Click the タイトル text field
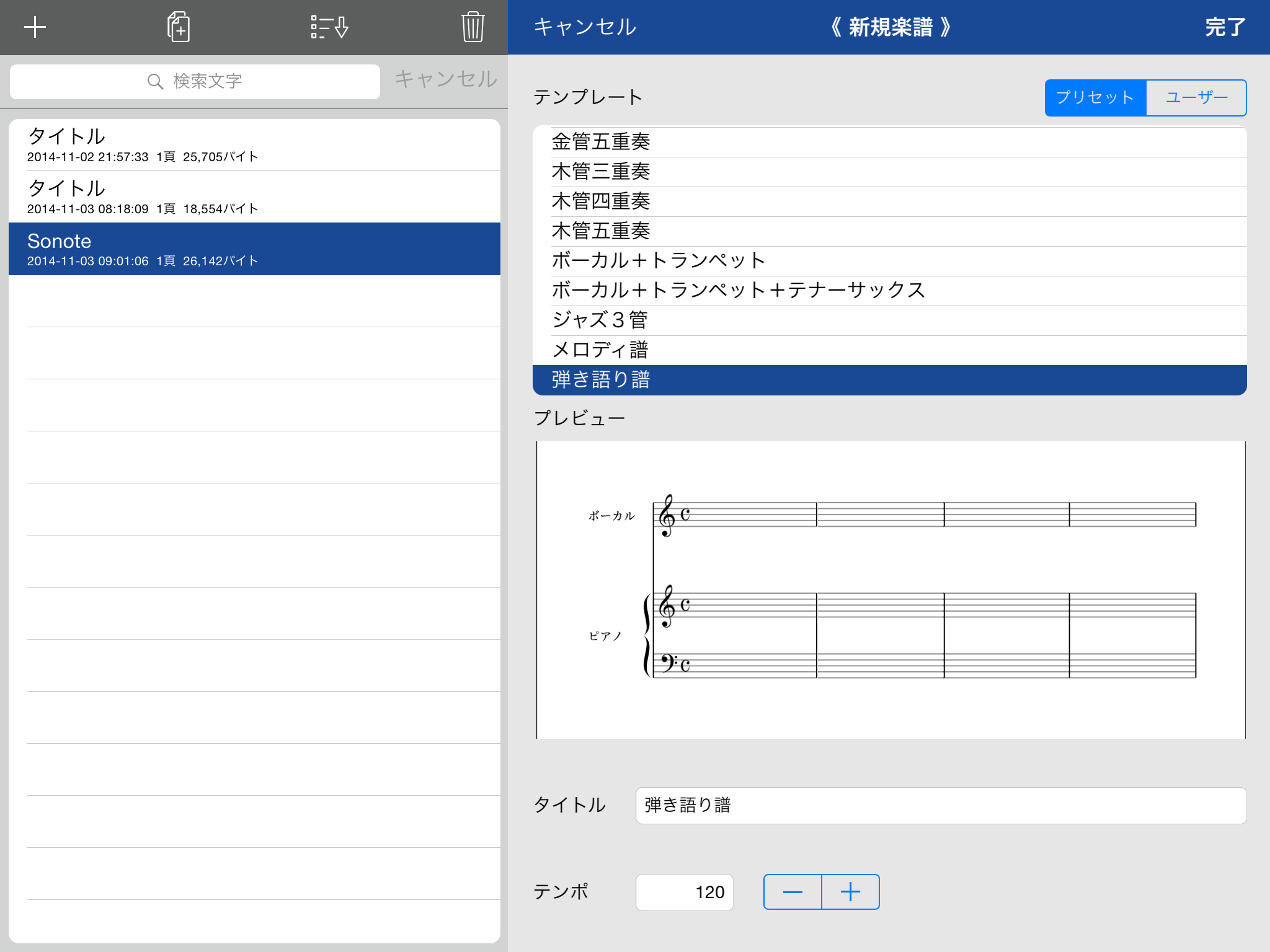This screenshot has height=952, width=1270. click(940, 805)
